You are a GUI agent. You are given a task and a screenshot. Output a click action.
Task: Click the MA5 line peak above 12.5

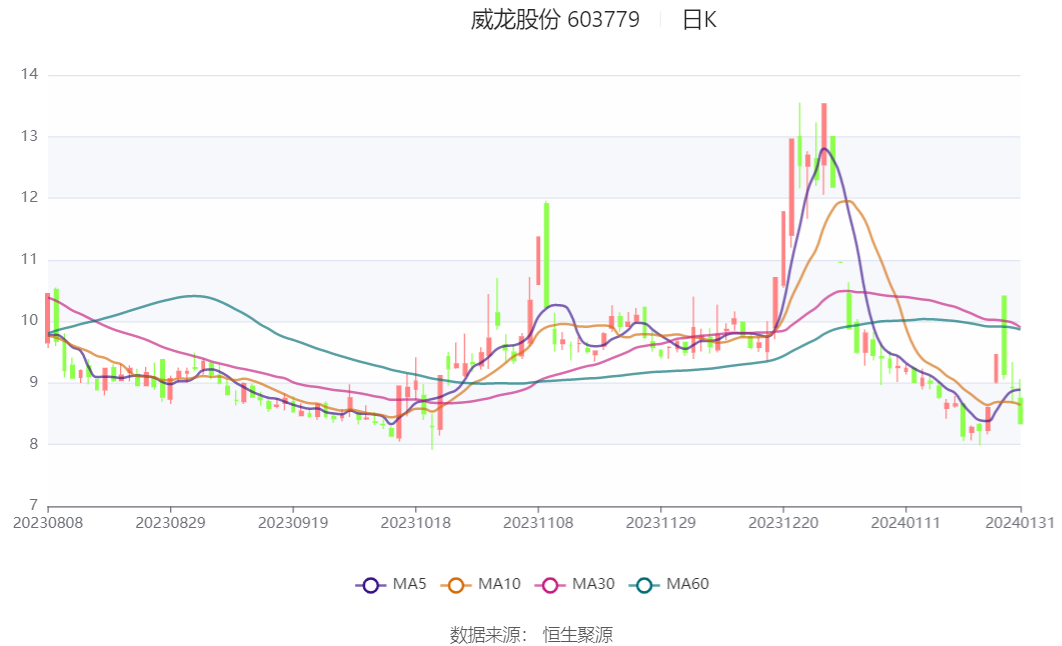click(x=824, y=149)
